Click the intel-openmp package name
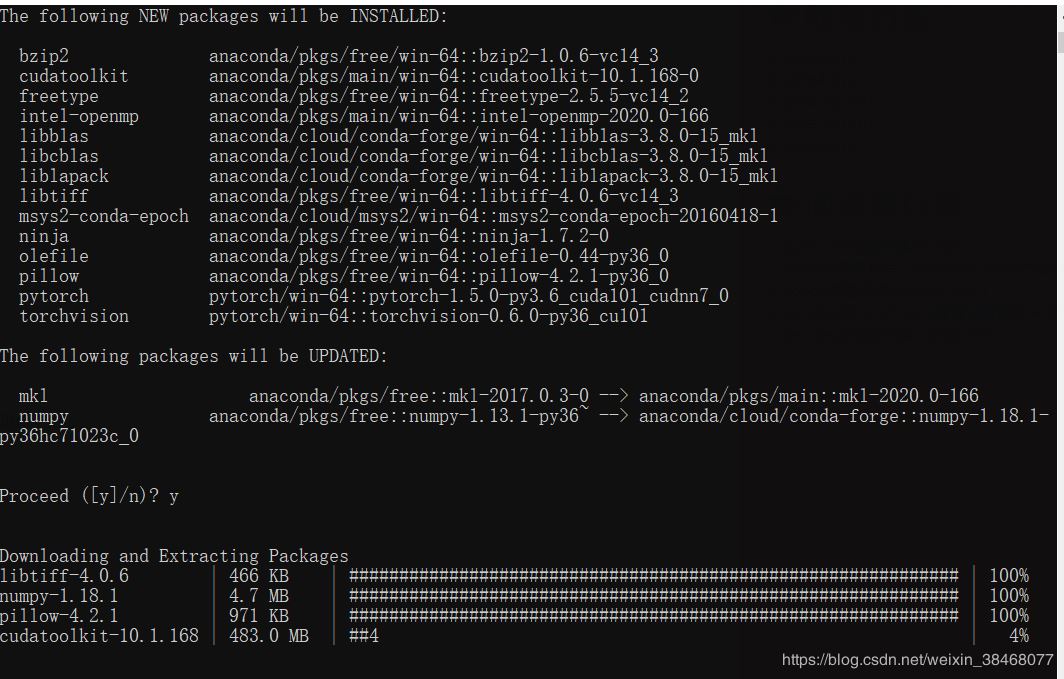This screenshot has height=679, width=1064. point(79,117)
